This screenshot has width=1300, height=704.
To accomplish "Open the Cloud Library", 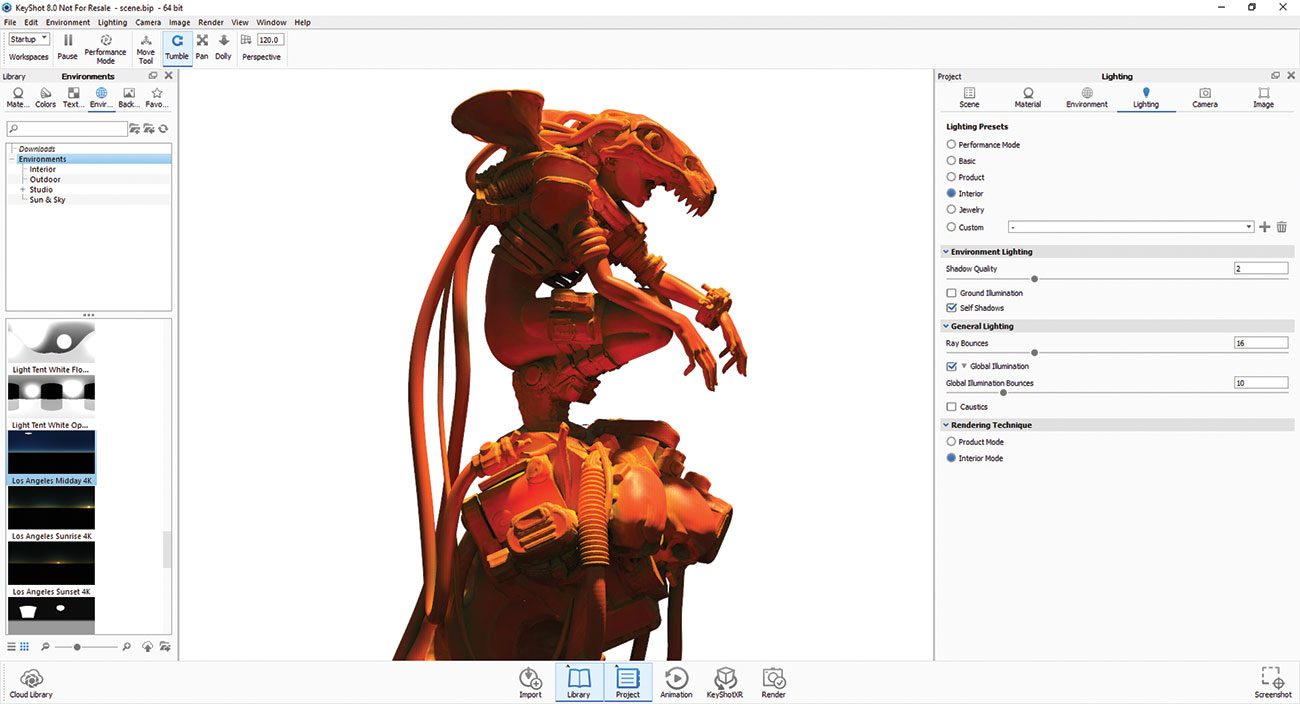I will (x=31, y=682).
